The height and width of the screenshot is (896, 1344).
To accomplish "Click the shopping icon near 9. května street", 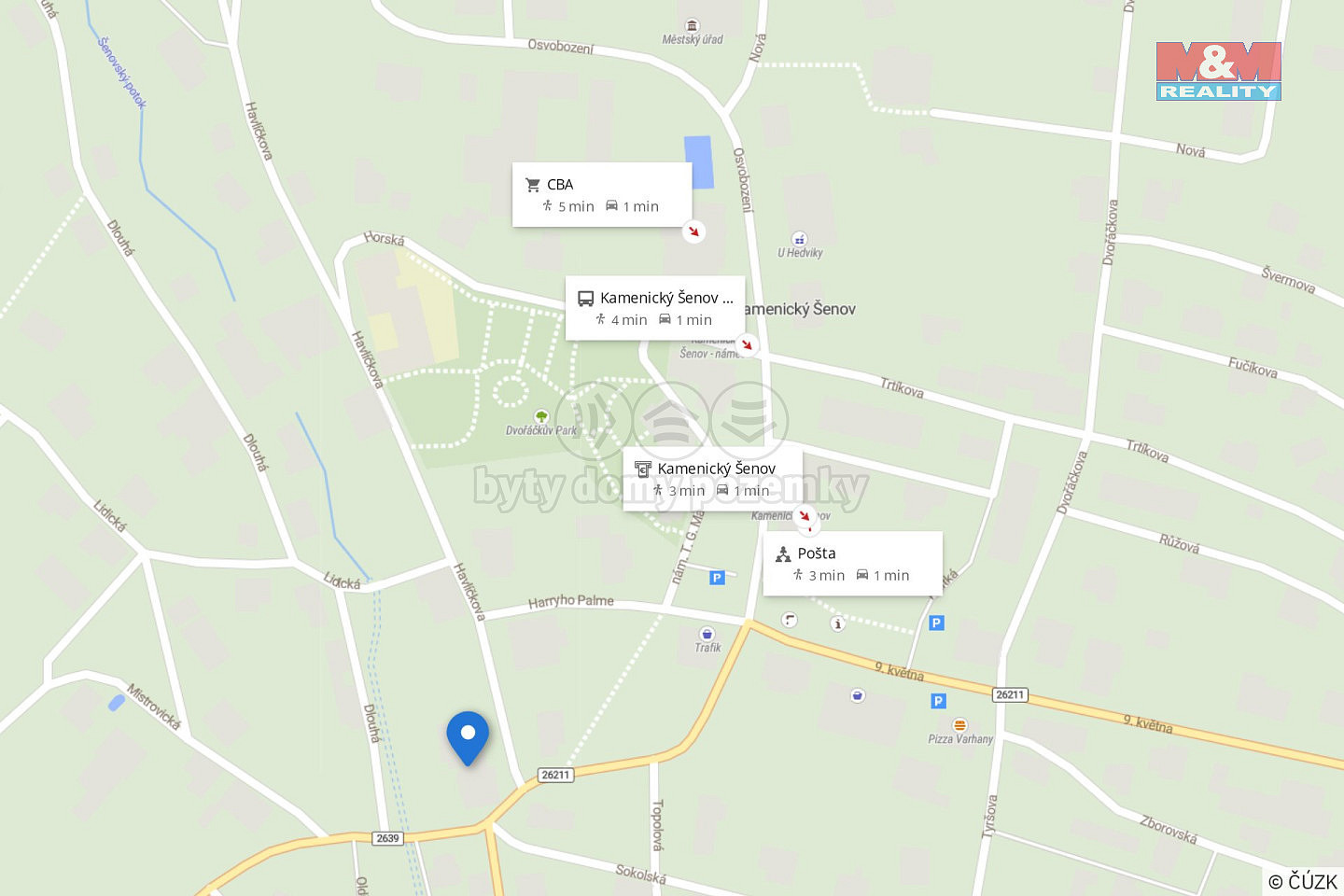I will pyautogui.click(x=858, y=695).
